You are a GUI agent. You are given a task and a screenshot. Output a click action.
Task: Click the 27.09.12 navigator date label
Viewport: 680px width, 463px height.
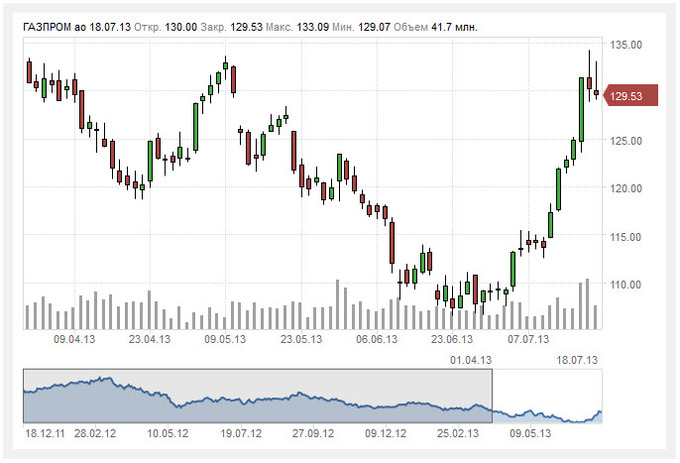313,434
